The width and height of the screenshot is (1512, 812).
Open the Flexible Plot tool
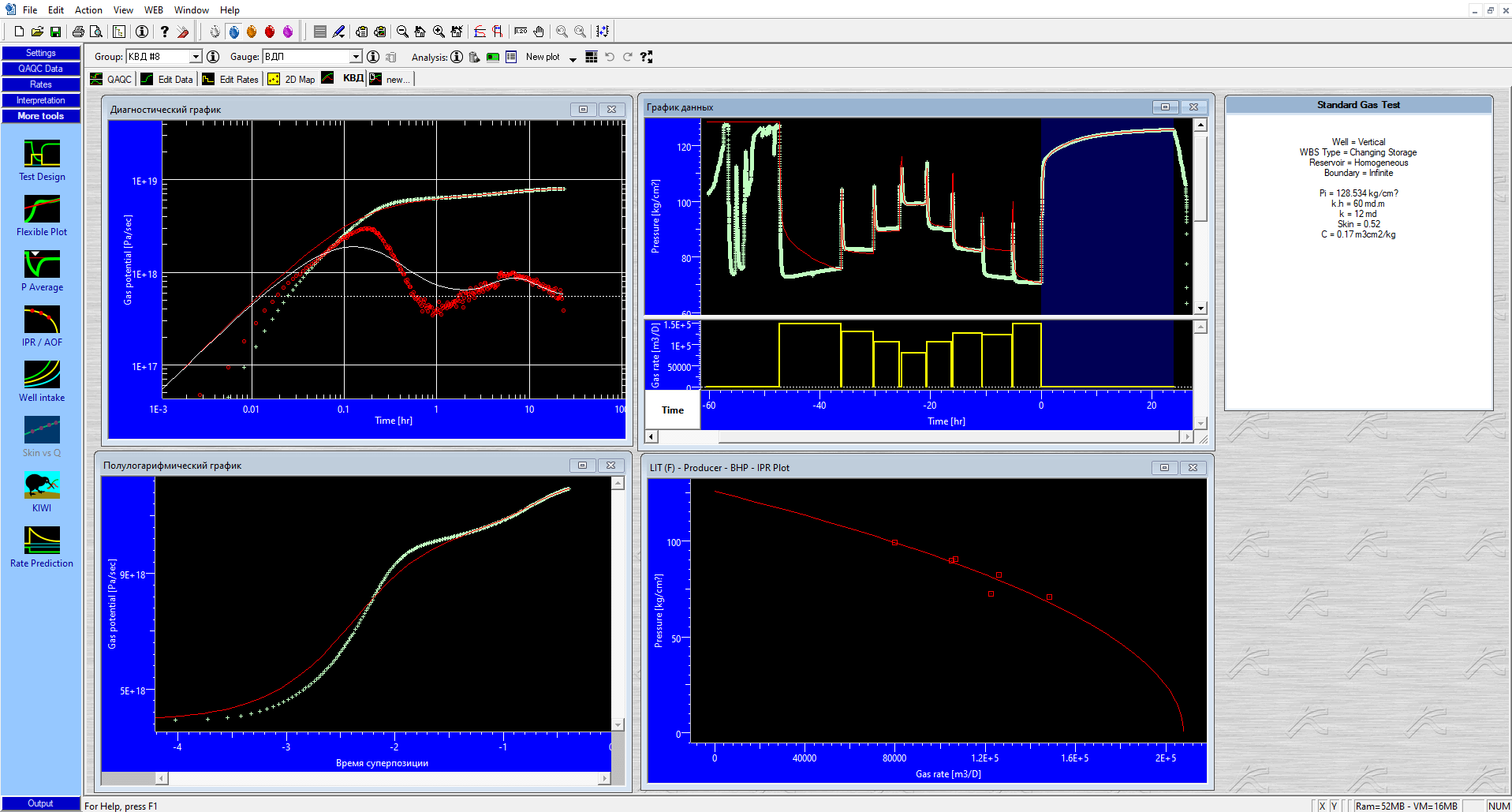[x=42, y=215]
